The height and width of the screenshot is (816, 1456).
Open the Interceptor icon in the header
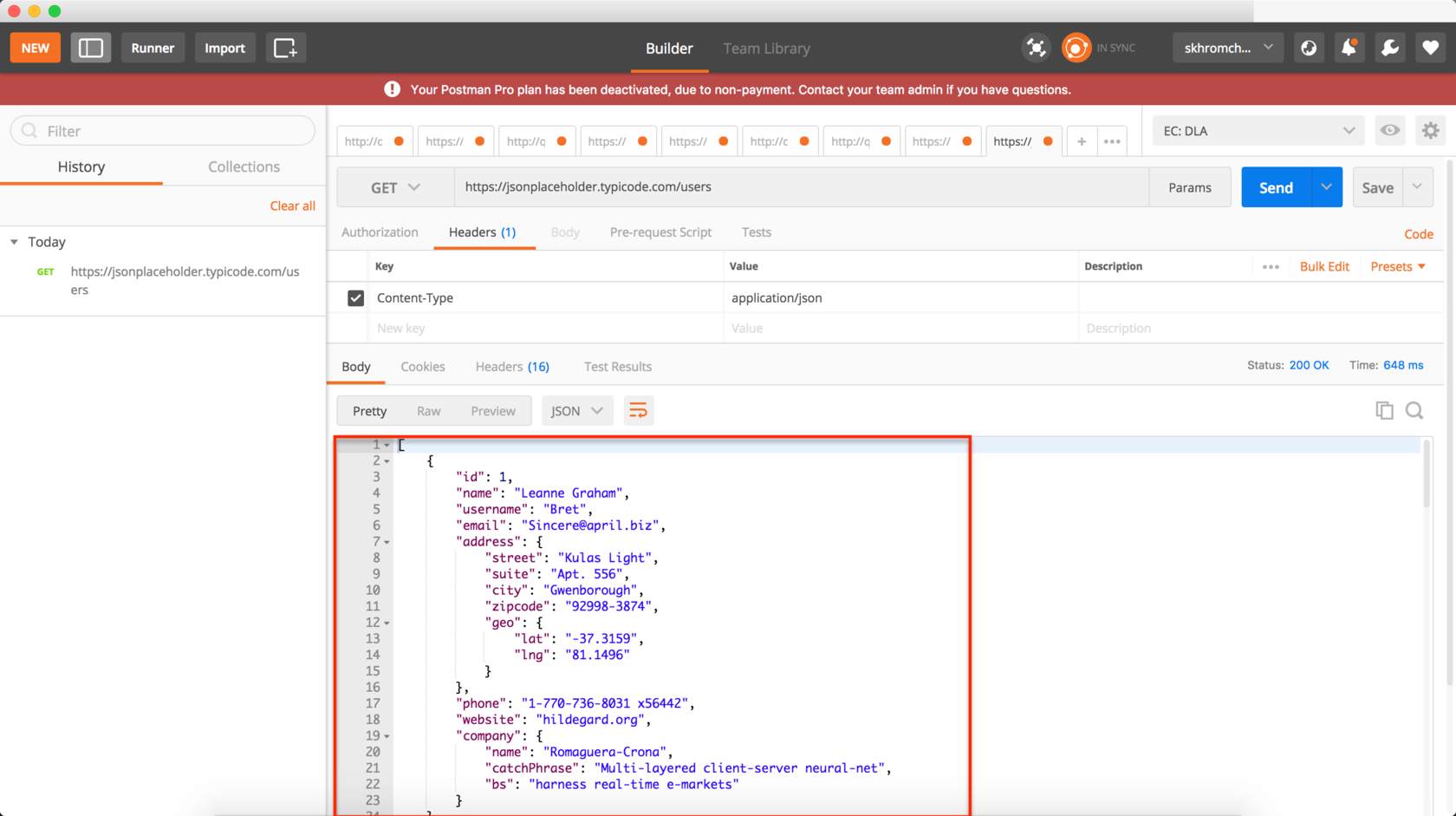1037,48
